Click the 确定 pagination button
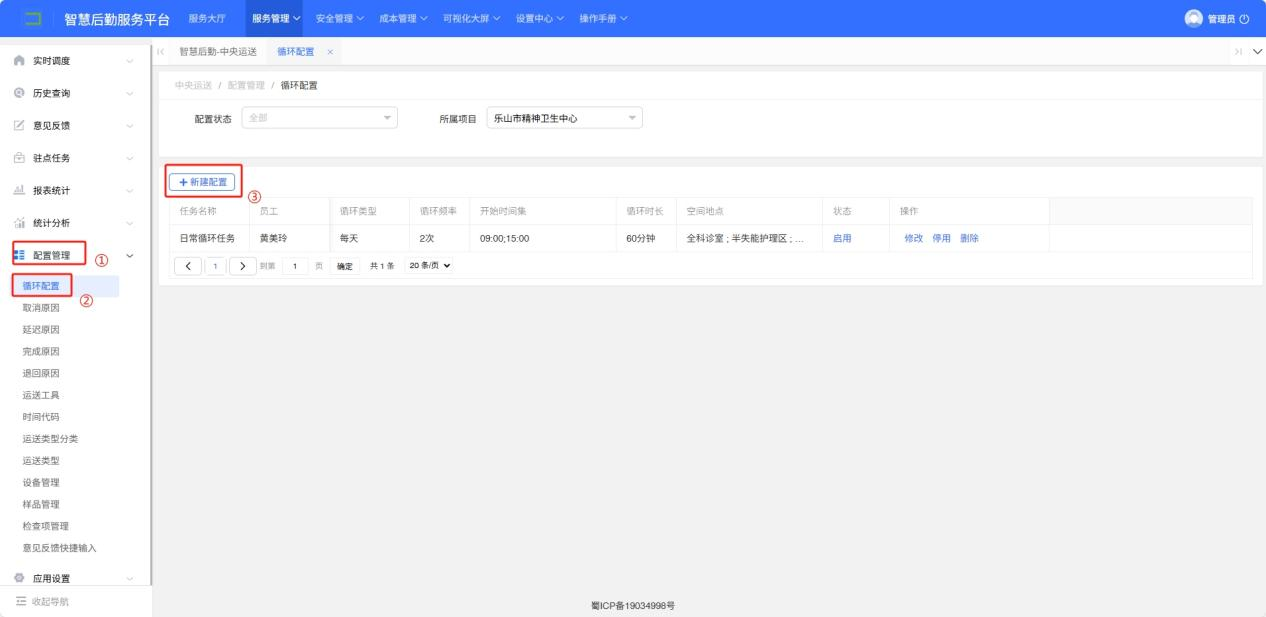1266x617 pixels. (x=345, y=265)
